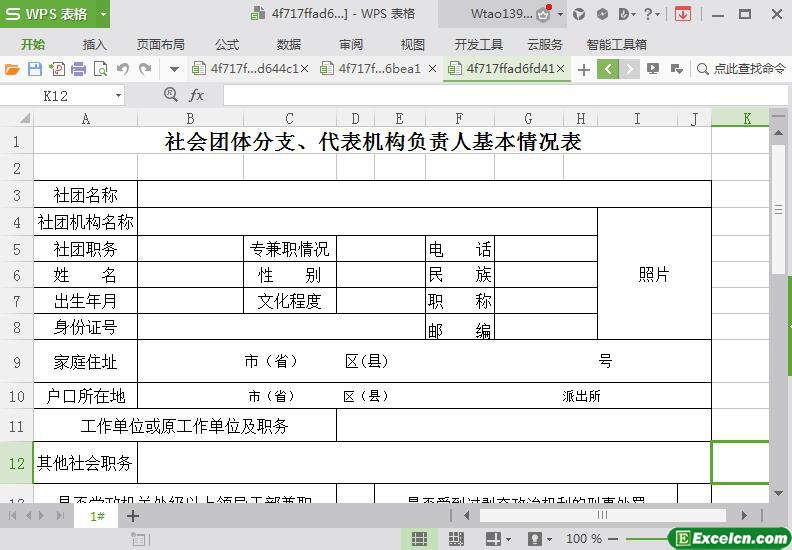
Task: Switch to the 视图 ribbon tab
Action: point(413,44)
